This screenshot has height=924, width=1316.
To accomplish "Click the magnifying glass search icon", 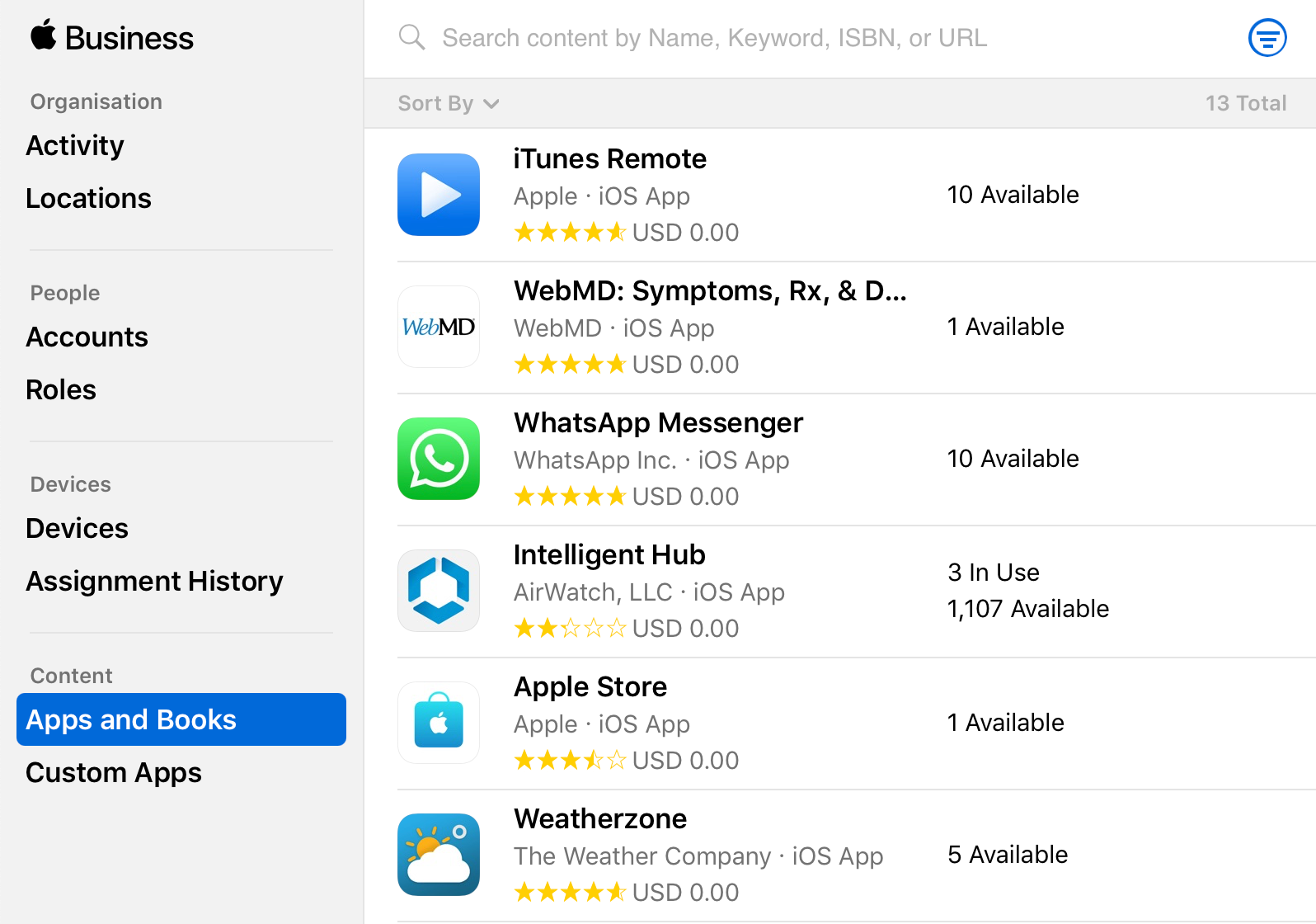I will pyautogui.click(x=411, y=38).
